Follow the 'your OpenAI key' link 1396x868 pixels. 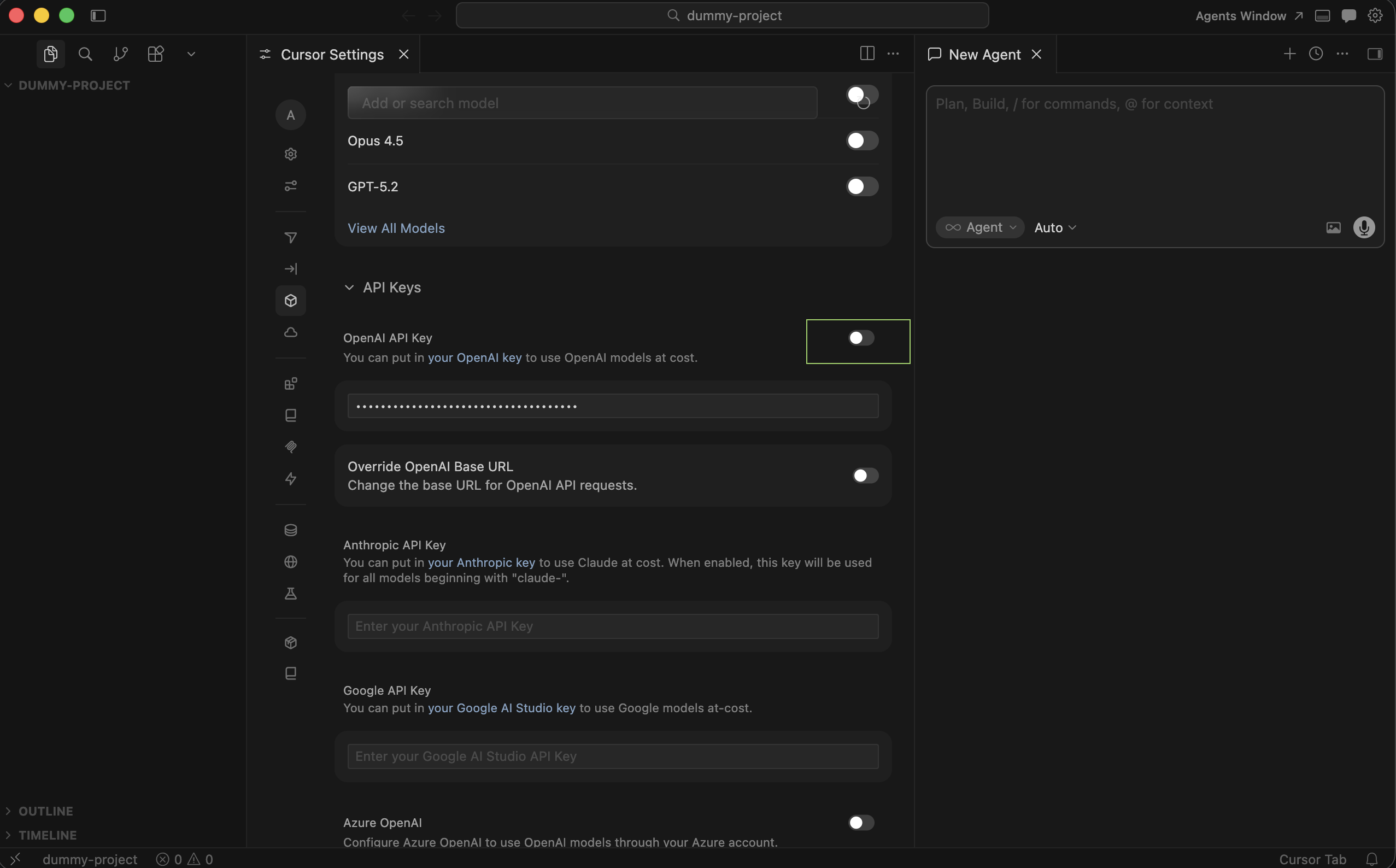coord(474,357)
